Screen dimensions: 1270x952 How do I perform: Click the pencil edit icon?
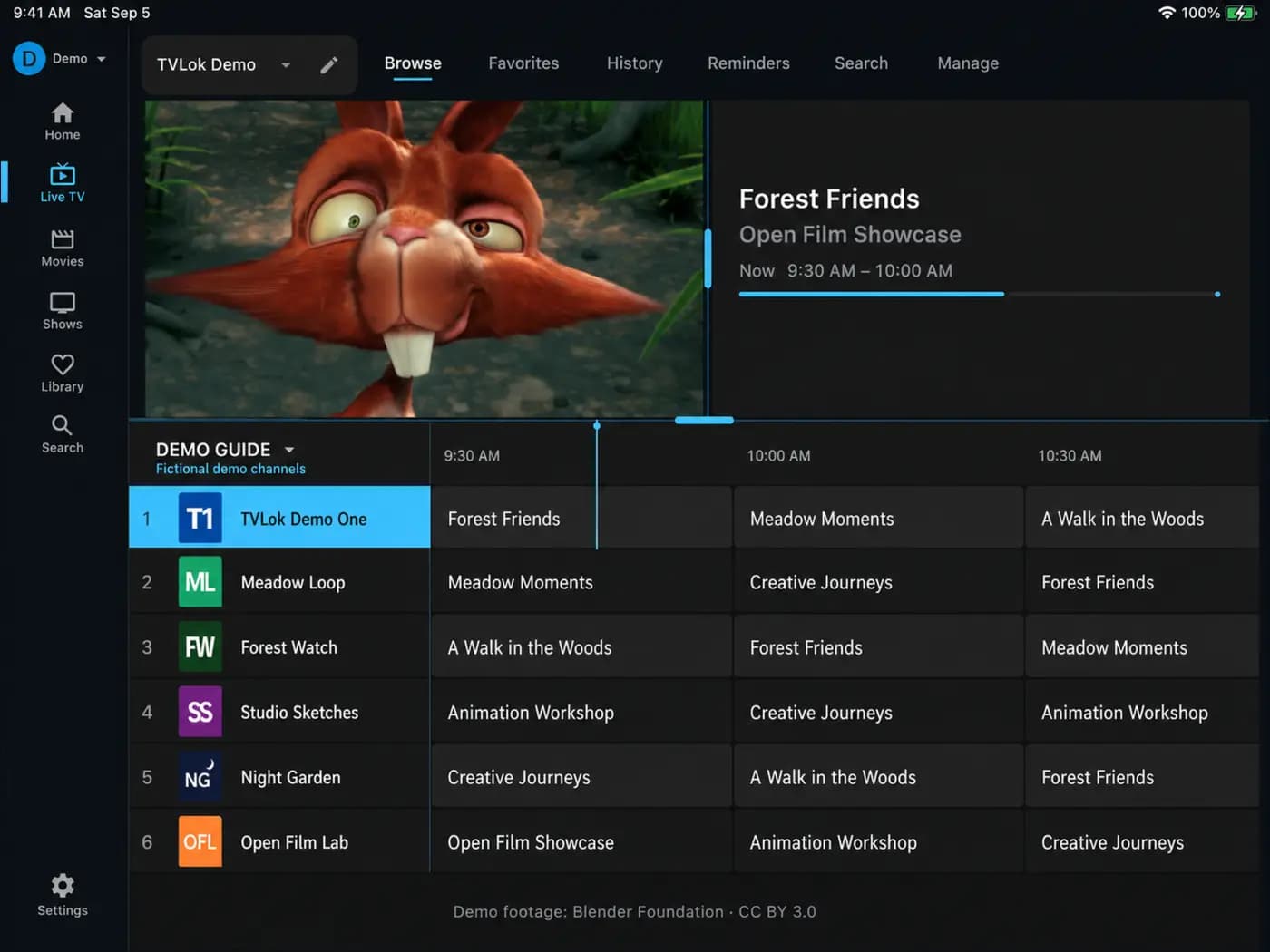point(329,64)
